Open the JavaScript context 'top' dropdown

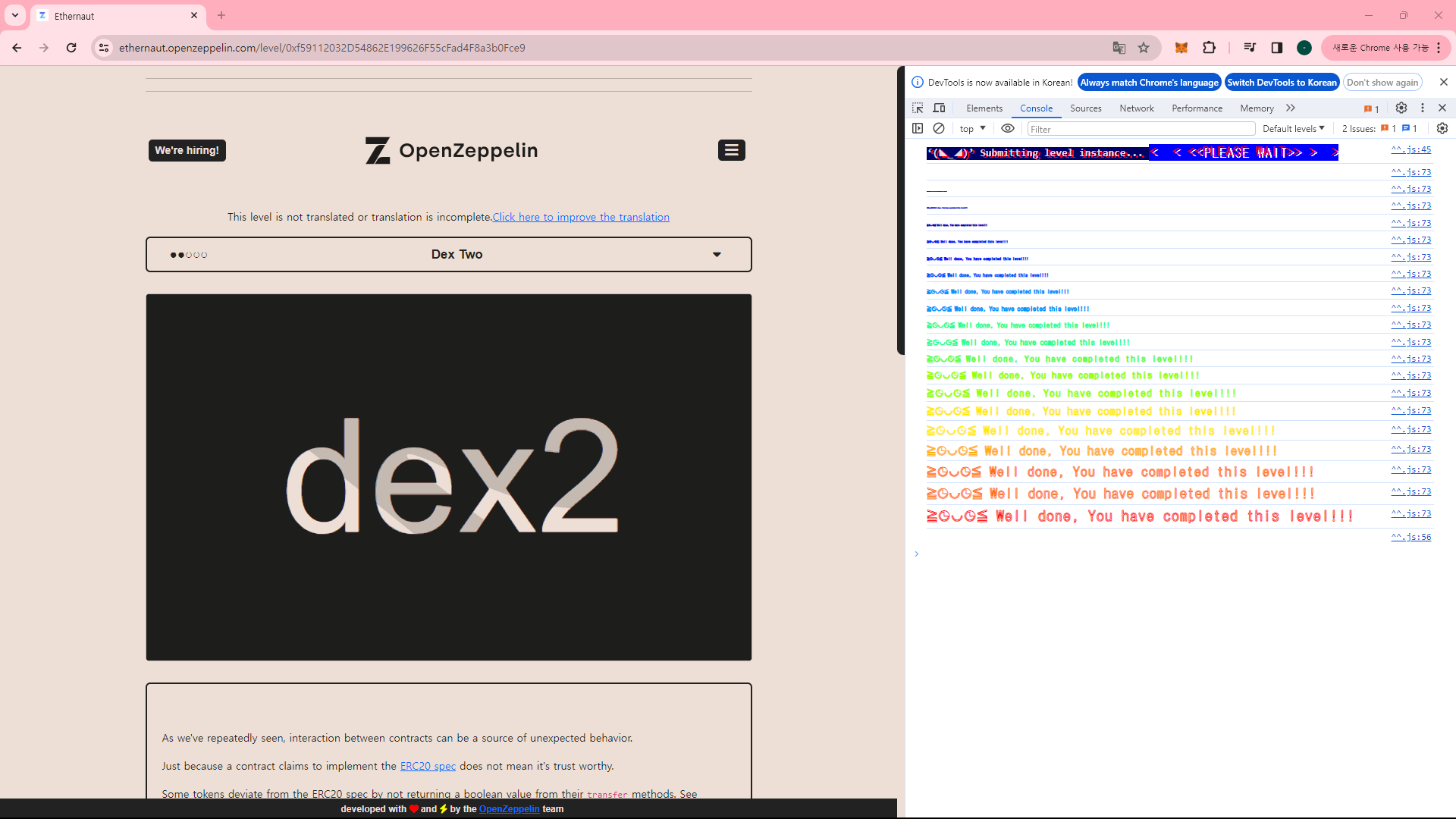(973, 129)
